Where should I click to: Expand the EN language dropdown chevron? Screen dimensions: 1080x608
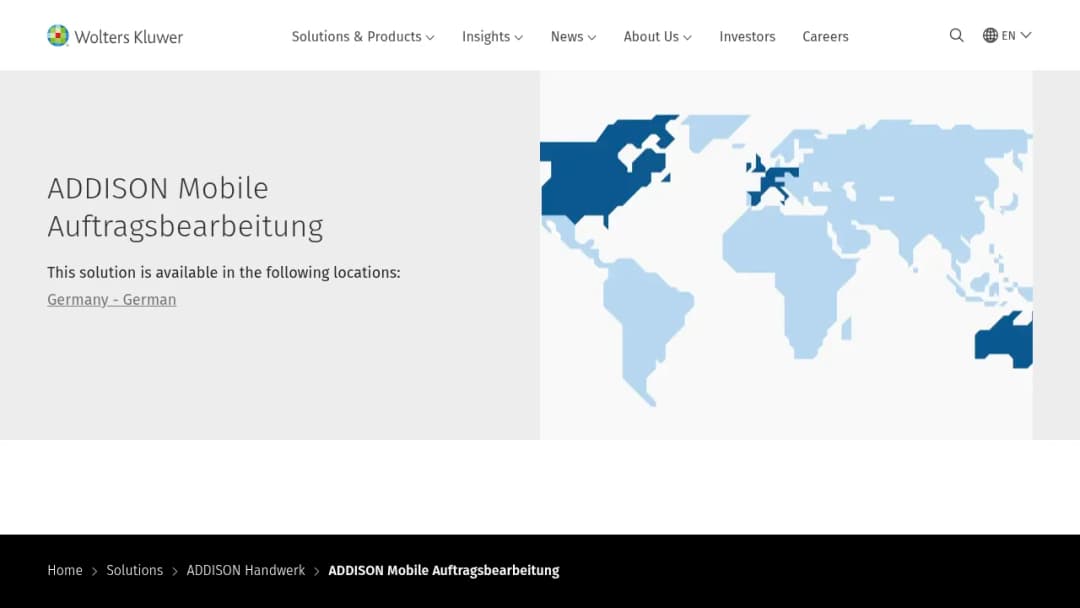click(1026, 35)
